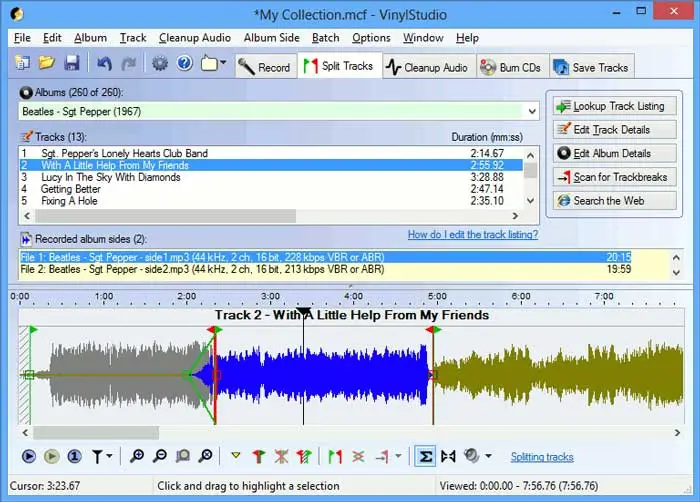700x502 pixels.
Task: Click the multiple flags trackbreak icon
Action: pos(304,456)
